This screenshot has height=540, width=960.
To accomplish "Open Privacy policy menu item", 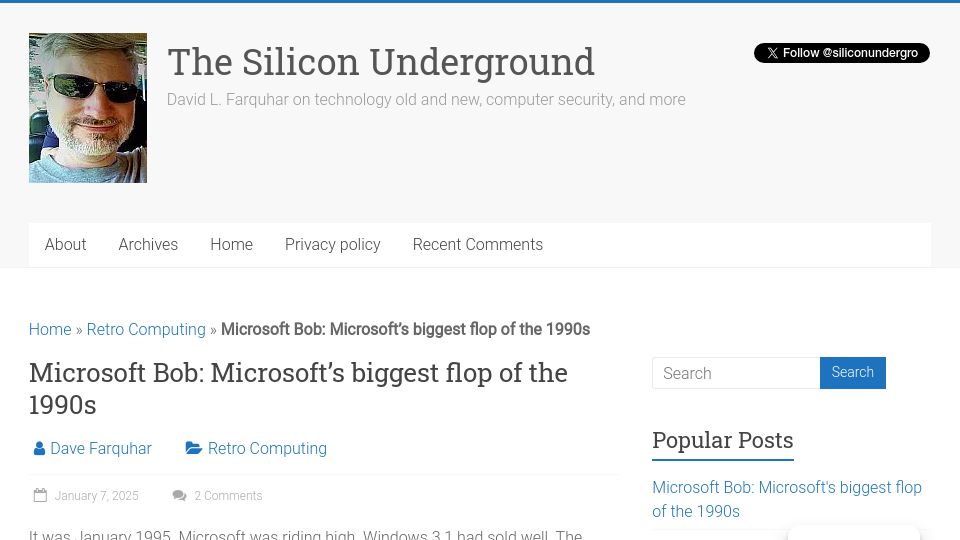I will [332, 244].
